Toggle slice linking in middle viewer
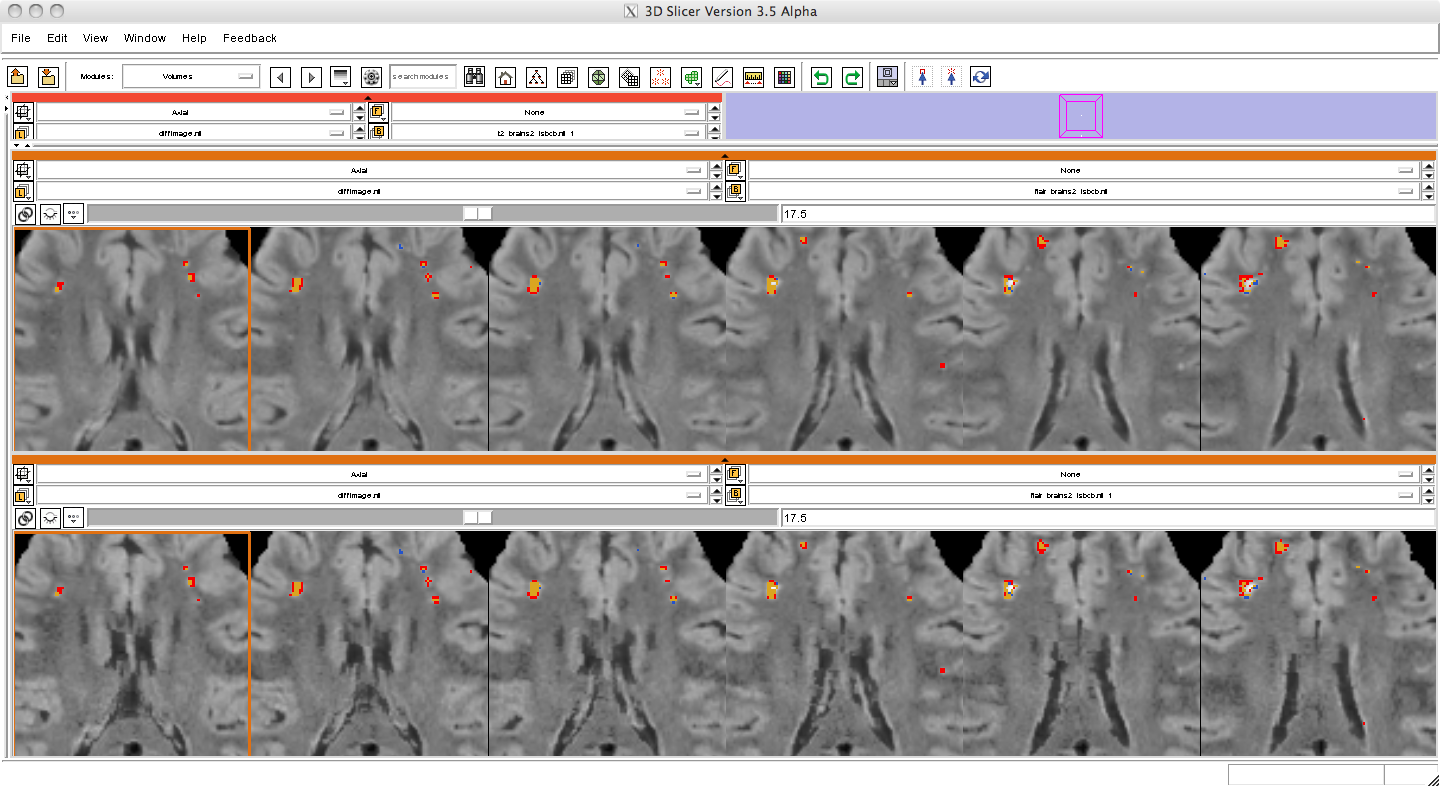 (24, 213)
